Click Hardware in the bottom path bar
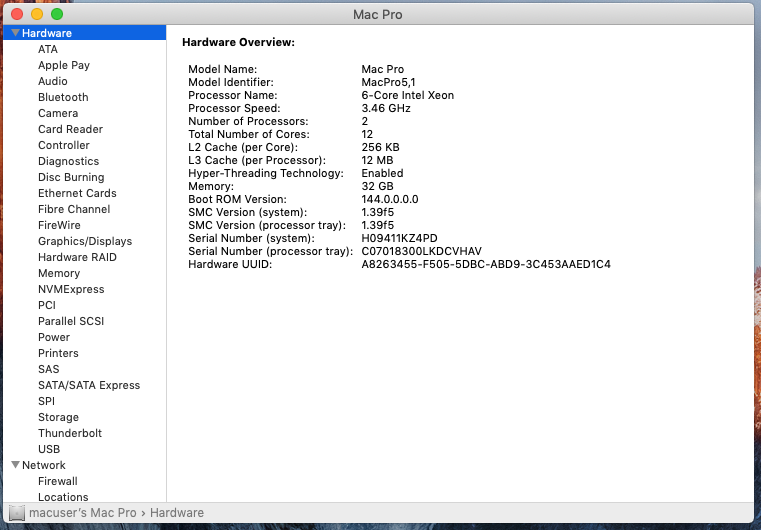Viewport: 761px width, 530px height. [x=177, y=513]
